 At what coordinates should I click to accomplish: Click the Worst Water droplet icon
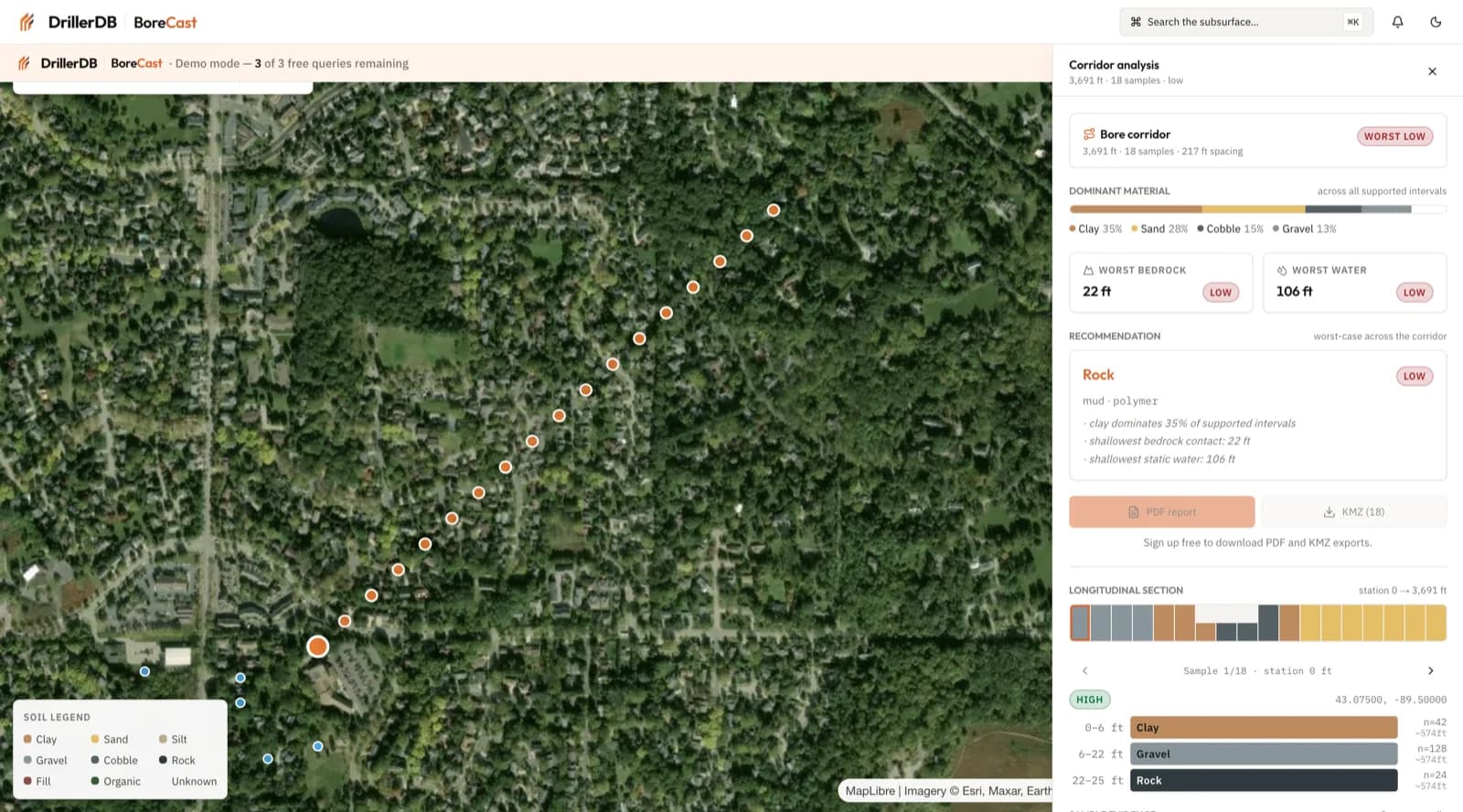[1282, 271]
